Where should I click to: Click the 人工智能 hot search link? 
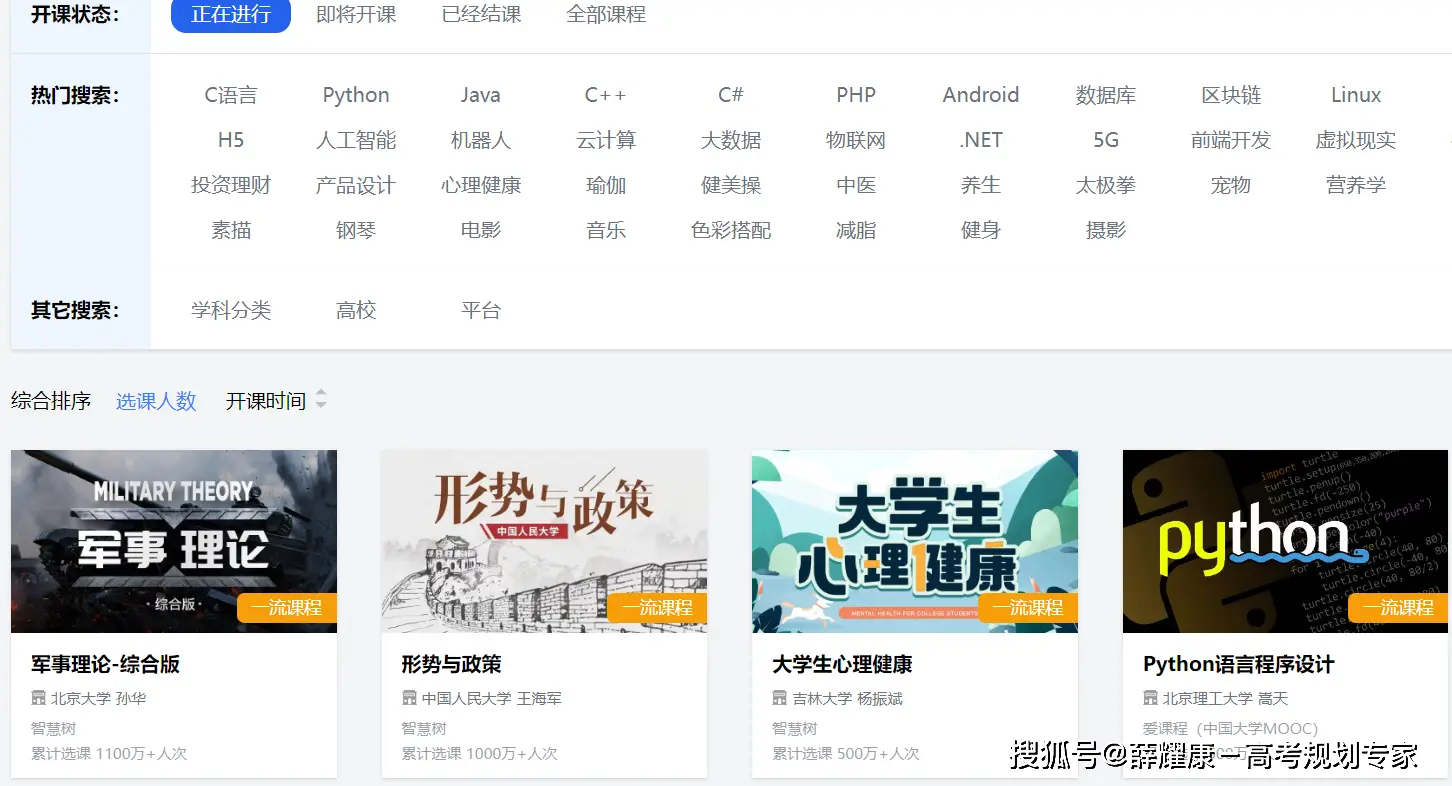(356, 140)
